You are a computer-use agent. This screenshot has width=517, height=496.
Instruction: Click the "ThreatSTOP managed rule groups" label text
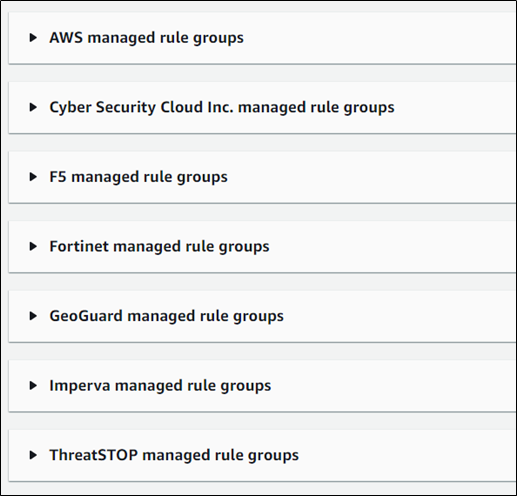(174, 456)
